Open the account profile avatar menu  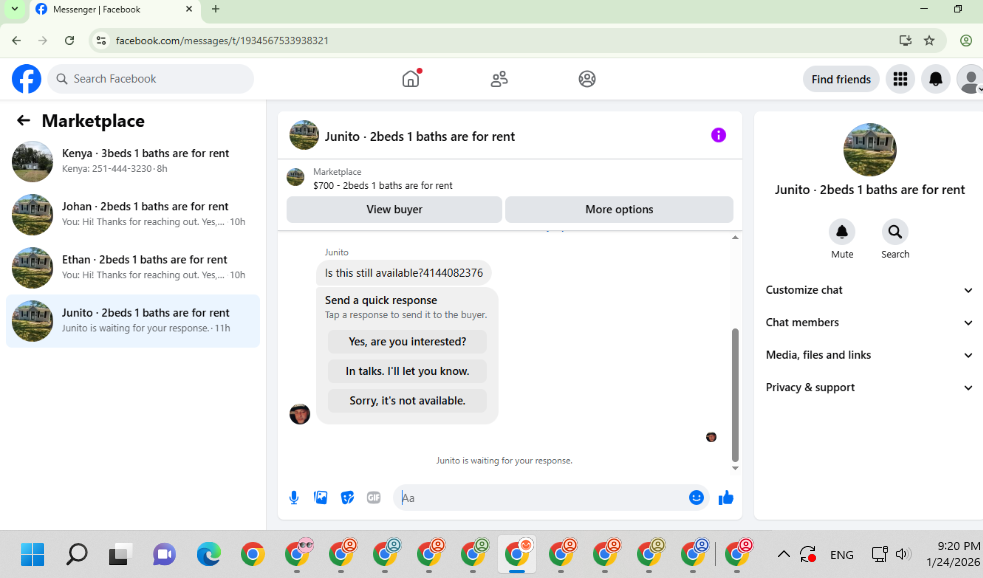coord(970,79)
